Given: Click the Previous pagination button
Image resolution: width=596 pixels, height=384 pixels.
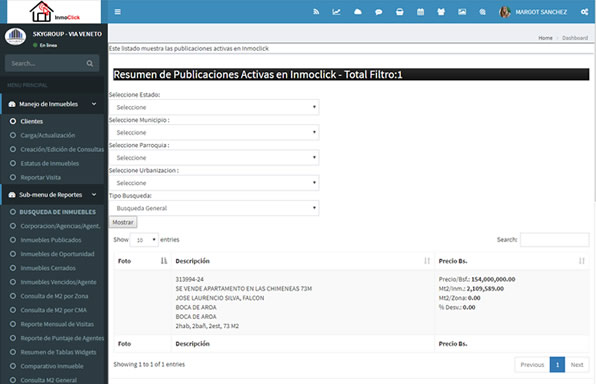Looking at the screenshot, I should (x=532, y=365).
